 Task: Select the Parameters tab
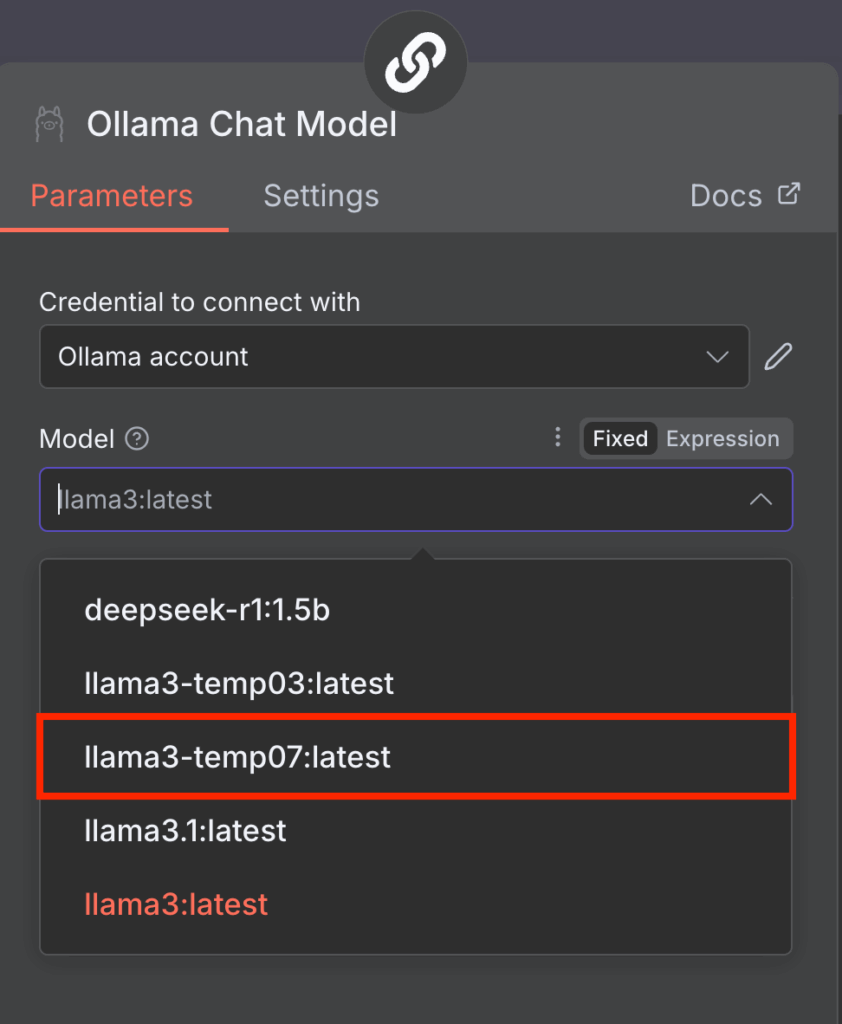pos(112,196)
